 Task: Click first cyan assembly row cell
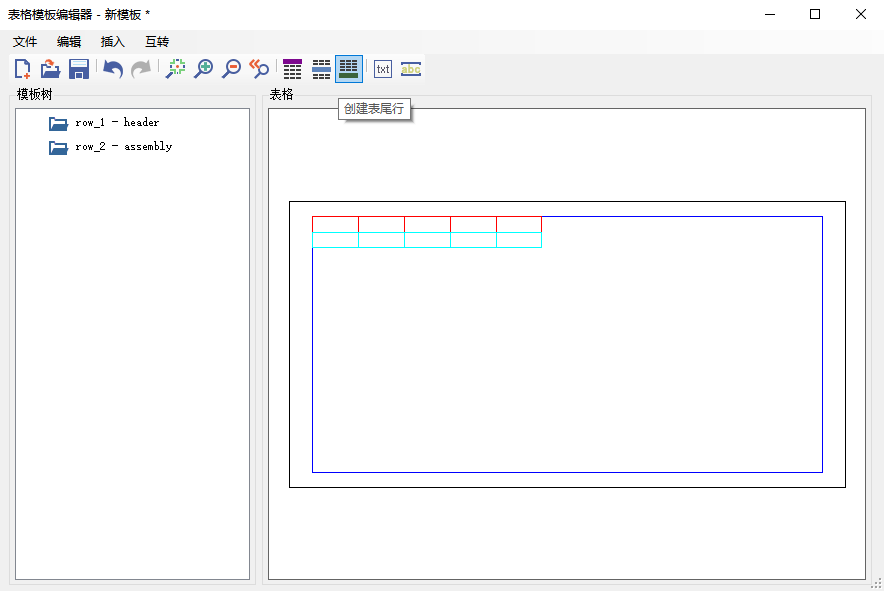point(335,240)
